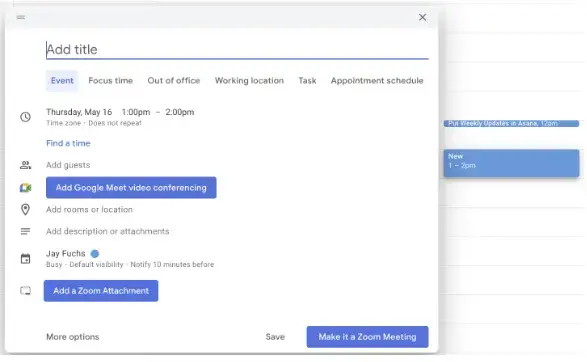Pick the blue event color dot

pos(95,254)
